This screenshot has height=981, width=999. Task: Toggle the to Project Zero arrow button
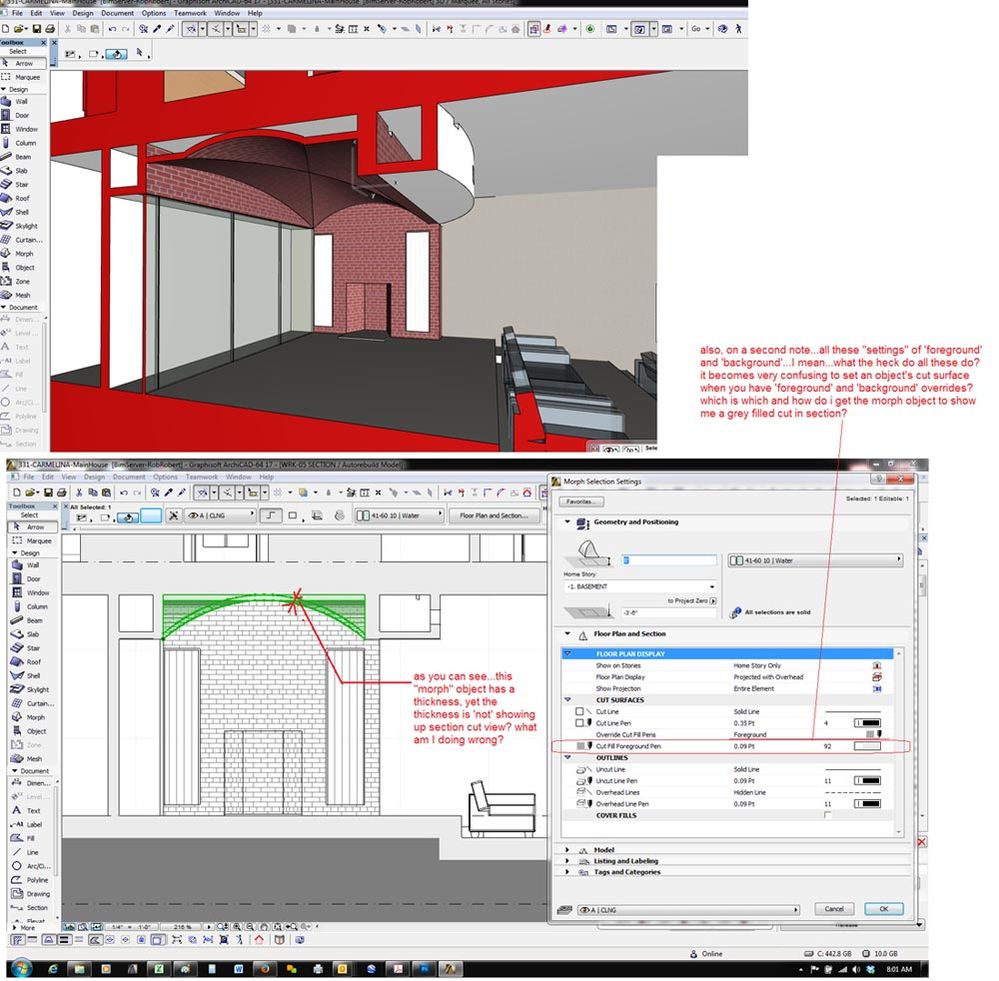pyautogui.click(x=713, y=601)
